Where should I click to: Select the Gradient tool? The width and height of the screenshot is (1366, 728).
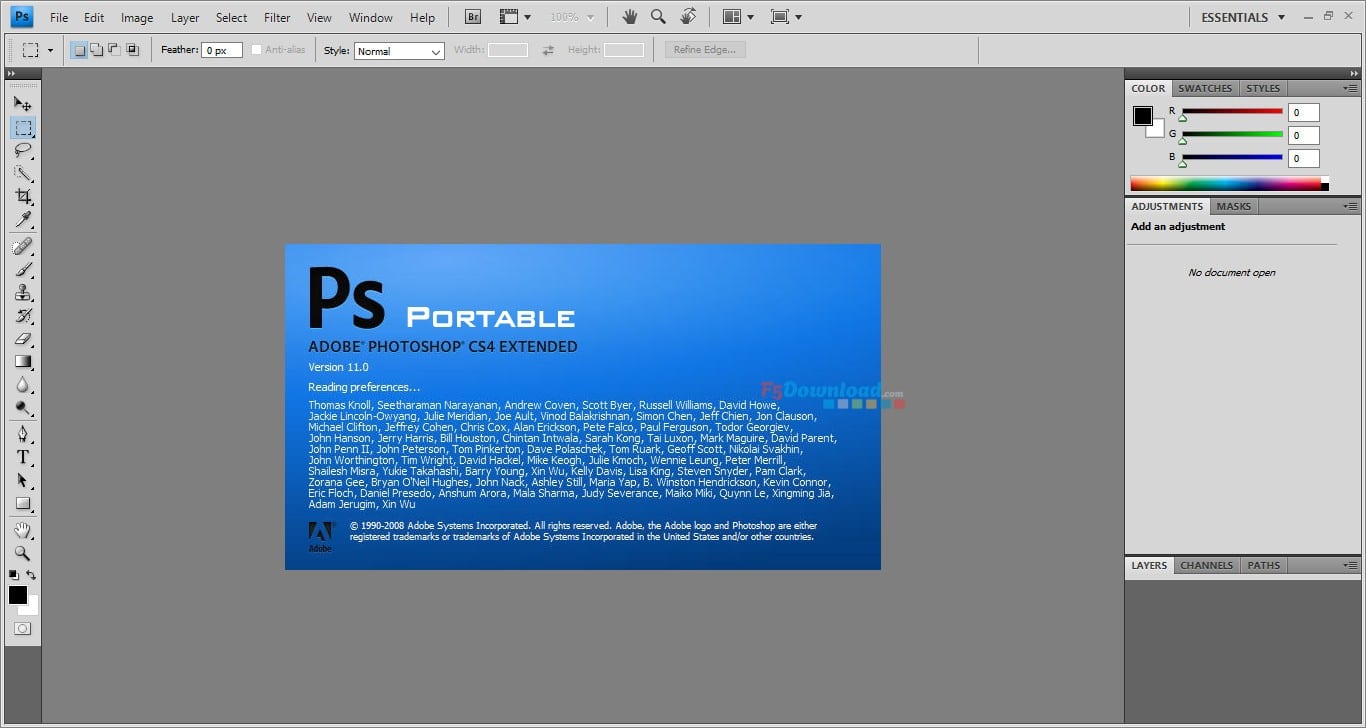22,362
